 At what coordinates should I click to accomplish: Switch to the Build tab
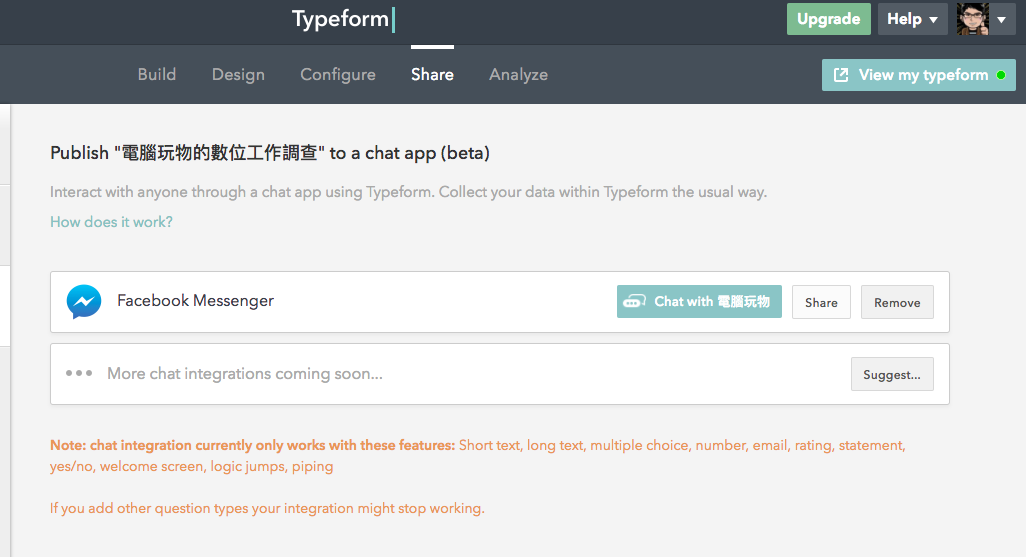click(157, 75)
